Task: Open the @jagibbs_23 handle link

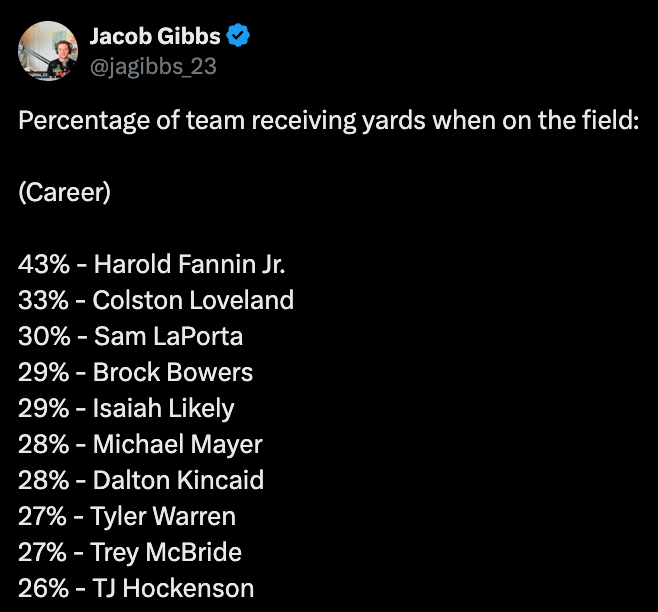Action: click(153, 66)
